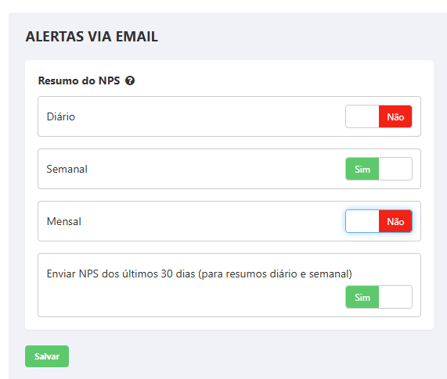Click the green Sim half of Semanal toggle
This screenshot has height=379, width=447.
point(362,169)
